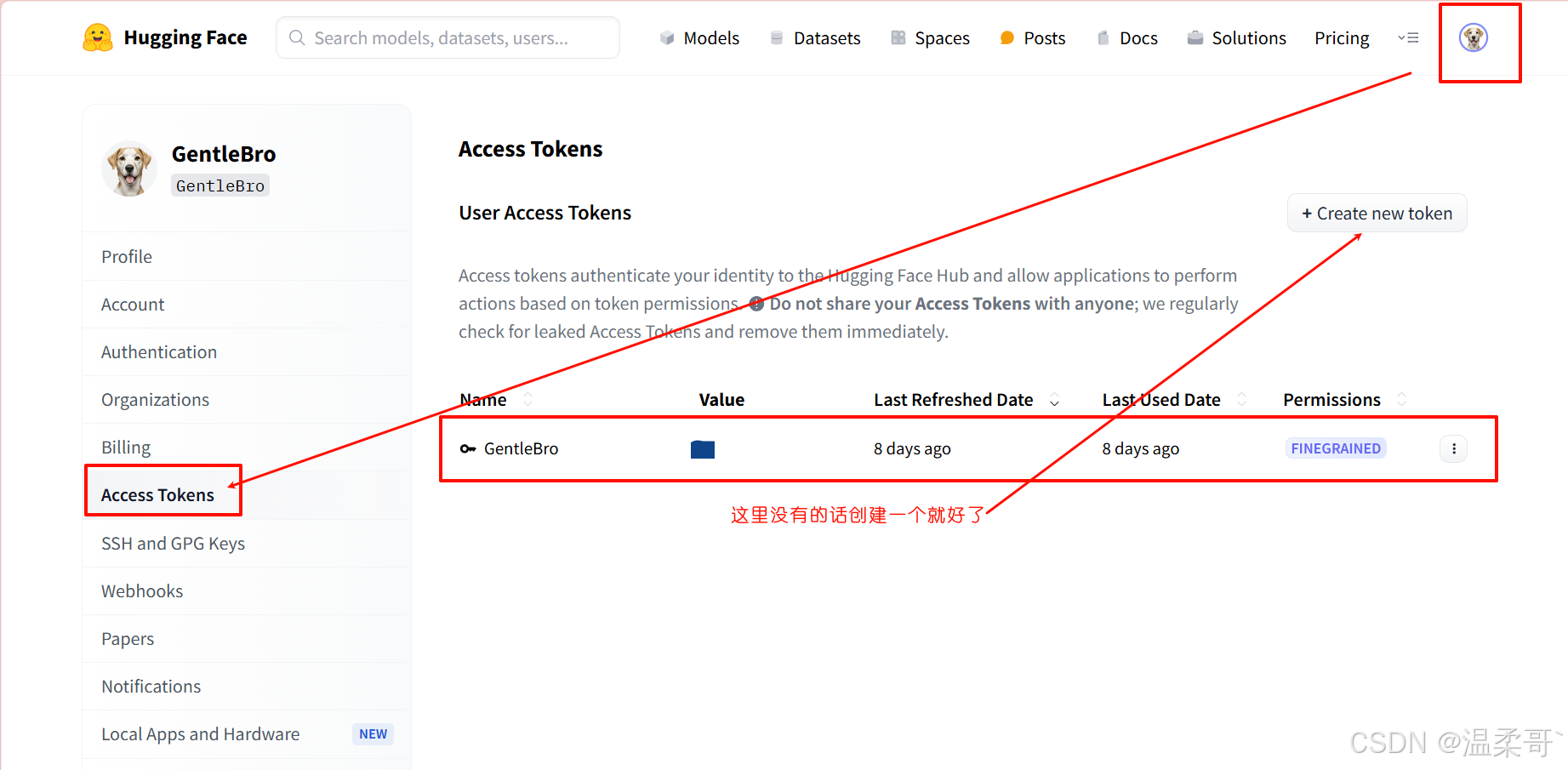The width and height of the screenshot is (1568, 770).
Task: Click the User Access Tokens heading
Action: tap(545, 213)
